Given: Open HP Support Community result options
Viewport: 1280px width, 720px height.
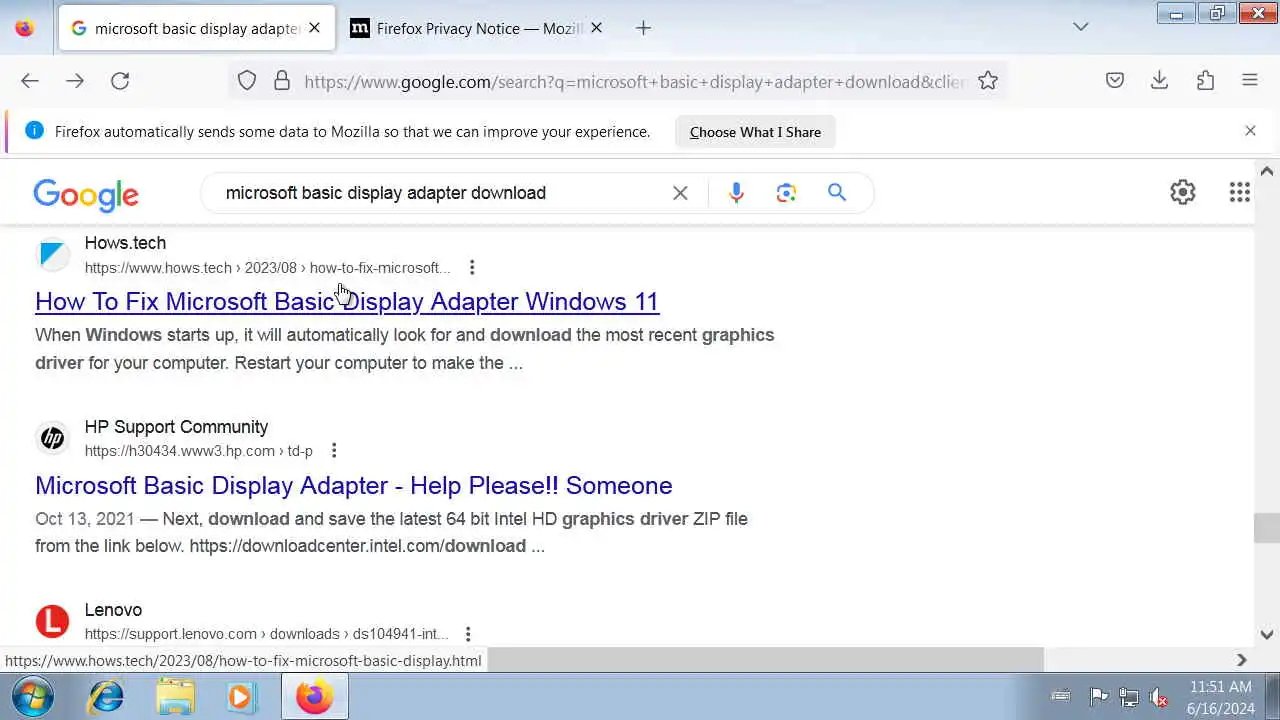Looking at the screenshot, I should point(334,451).
